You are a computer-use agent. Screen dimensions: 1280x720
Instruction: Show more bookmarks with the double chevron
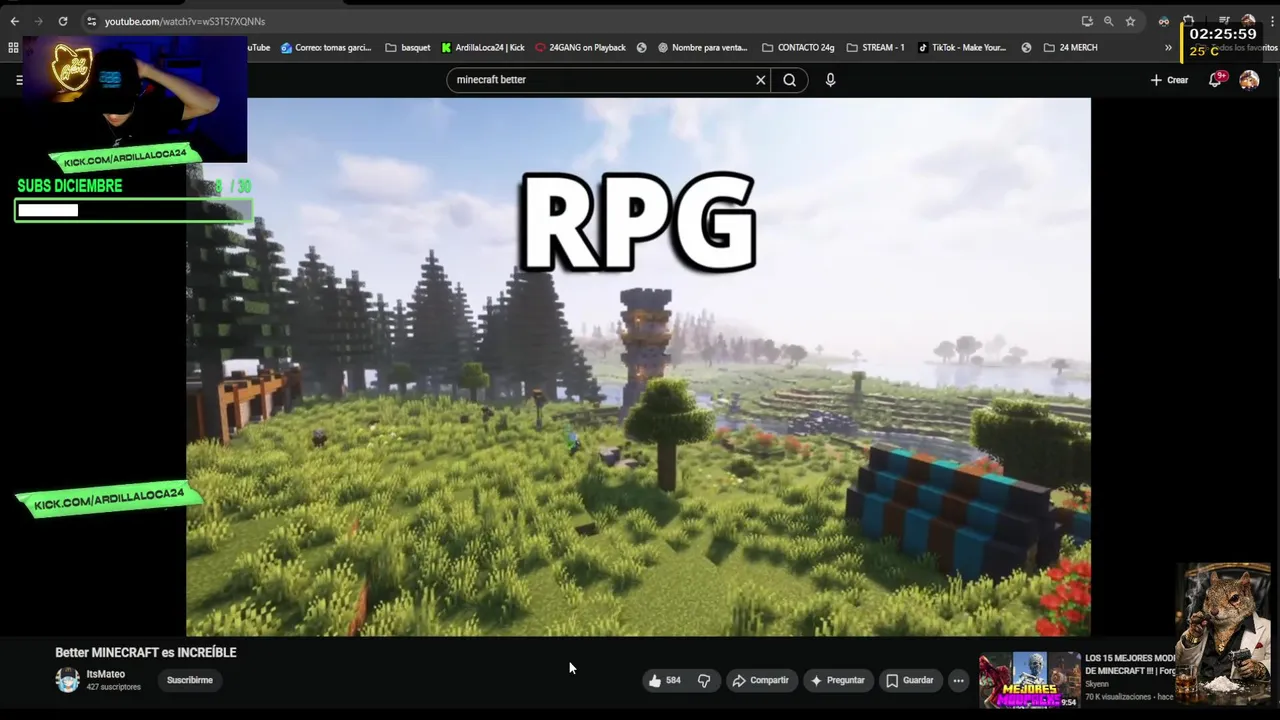[1168, 47]
